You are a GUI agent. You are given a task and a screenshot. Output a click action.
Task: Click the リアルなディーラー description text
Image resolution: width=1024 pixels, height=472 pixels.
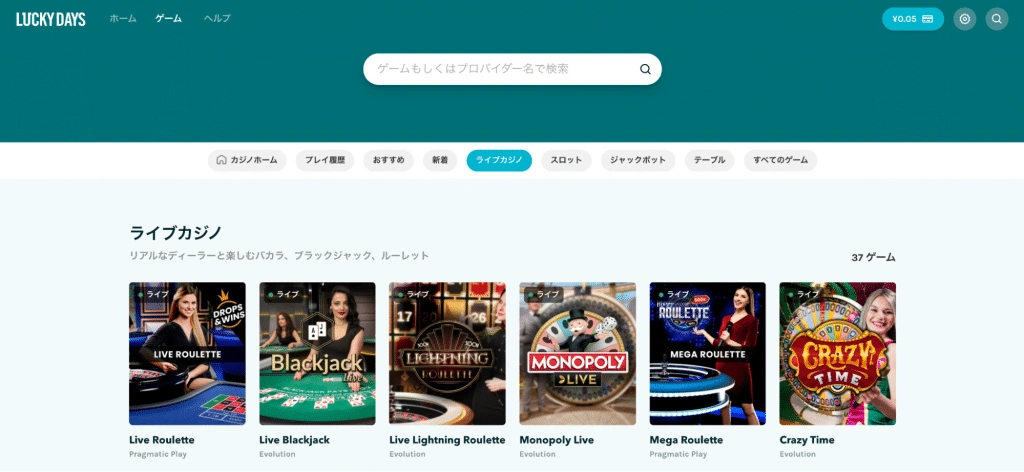(280, 256)
